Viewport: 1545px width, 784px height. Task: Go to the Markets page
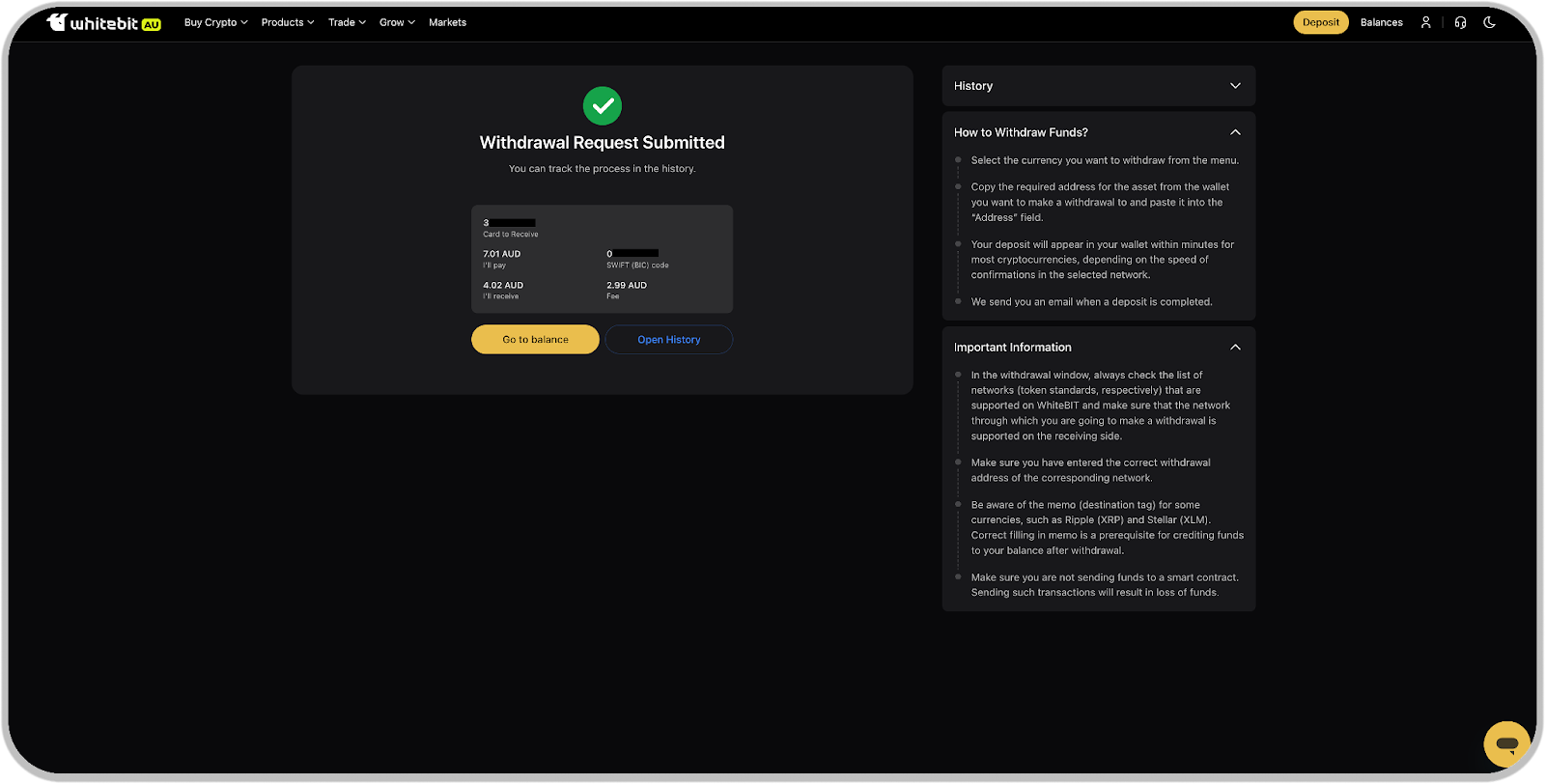pos(447,22)
